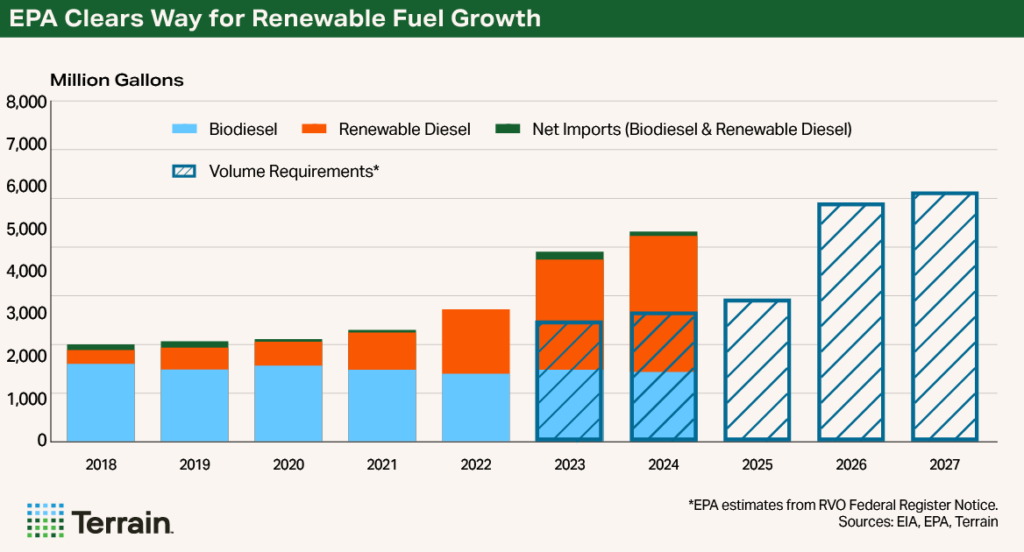Click the 'Renewable Diesel' legend label

[404, 129]
